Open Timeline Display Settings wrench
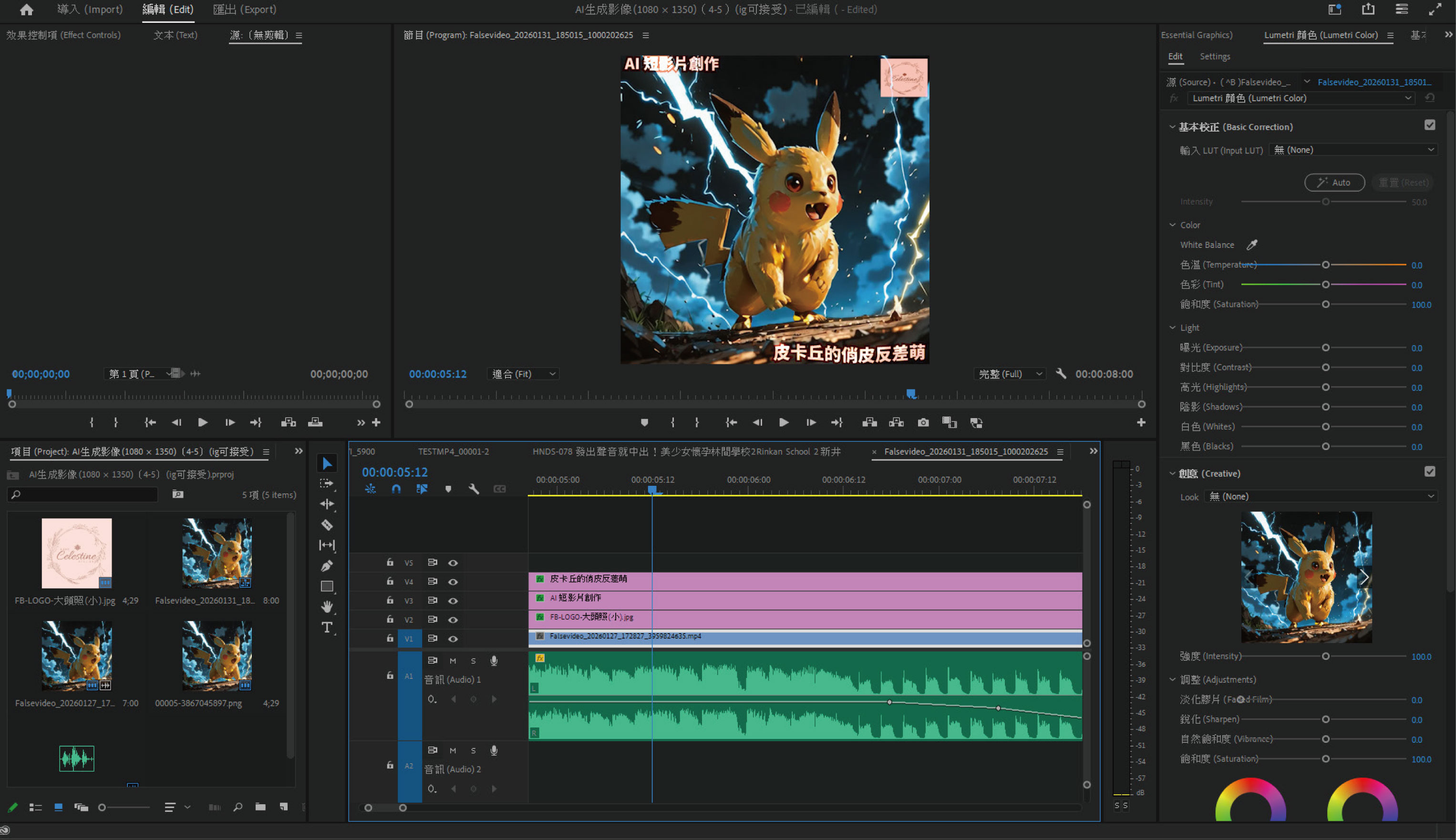 (474, 489)
